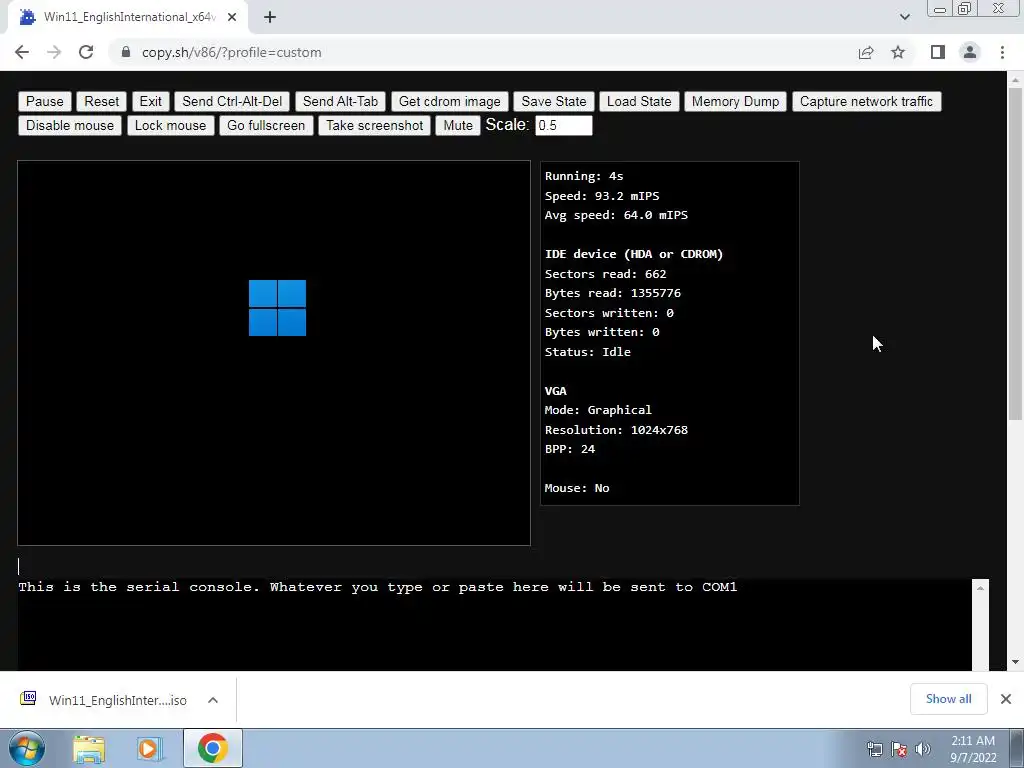The height and width of the screenshot is (768, 1024).
Task: Click inside the serial console text area
Action: [x=494, y=624]
